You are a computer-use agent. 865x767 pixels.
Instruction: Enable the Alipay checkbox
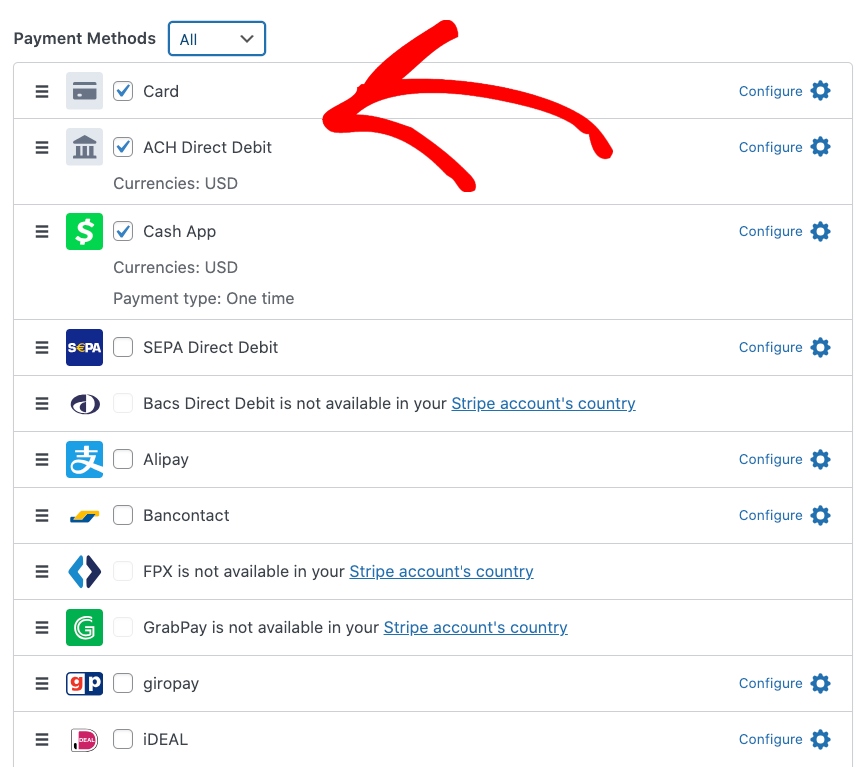tap(123, 459)
